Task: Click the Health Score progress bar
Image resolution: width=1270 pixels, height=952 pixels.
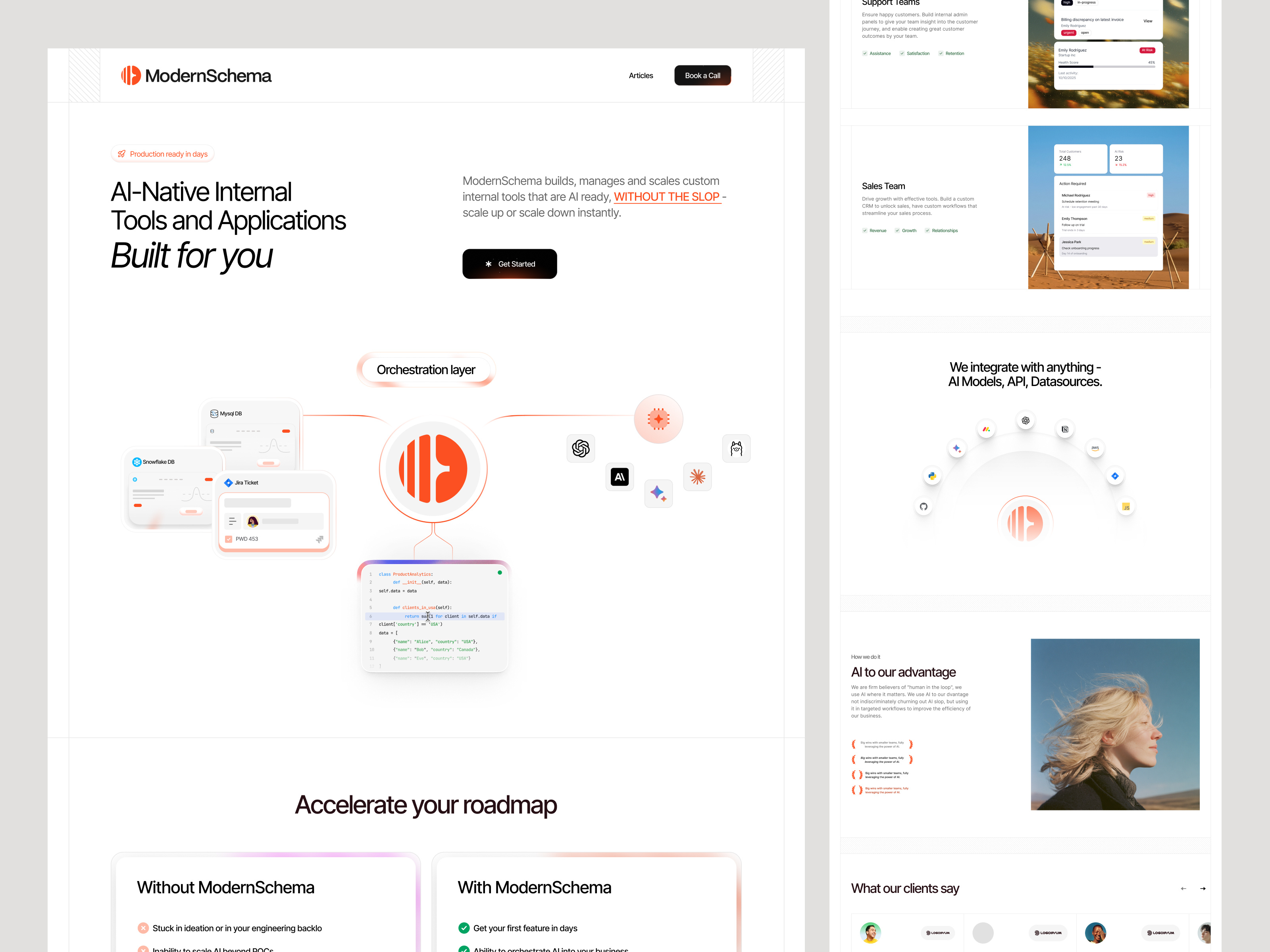Action: (x=1107, y=67)
